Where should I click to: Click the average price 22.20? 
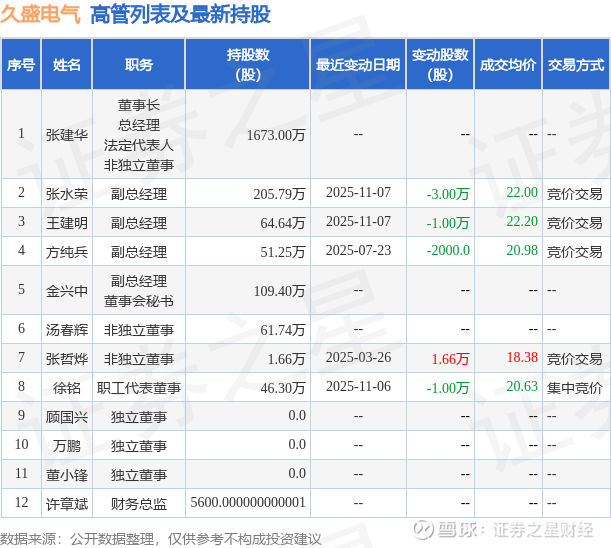tap(522, 221)
